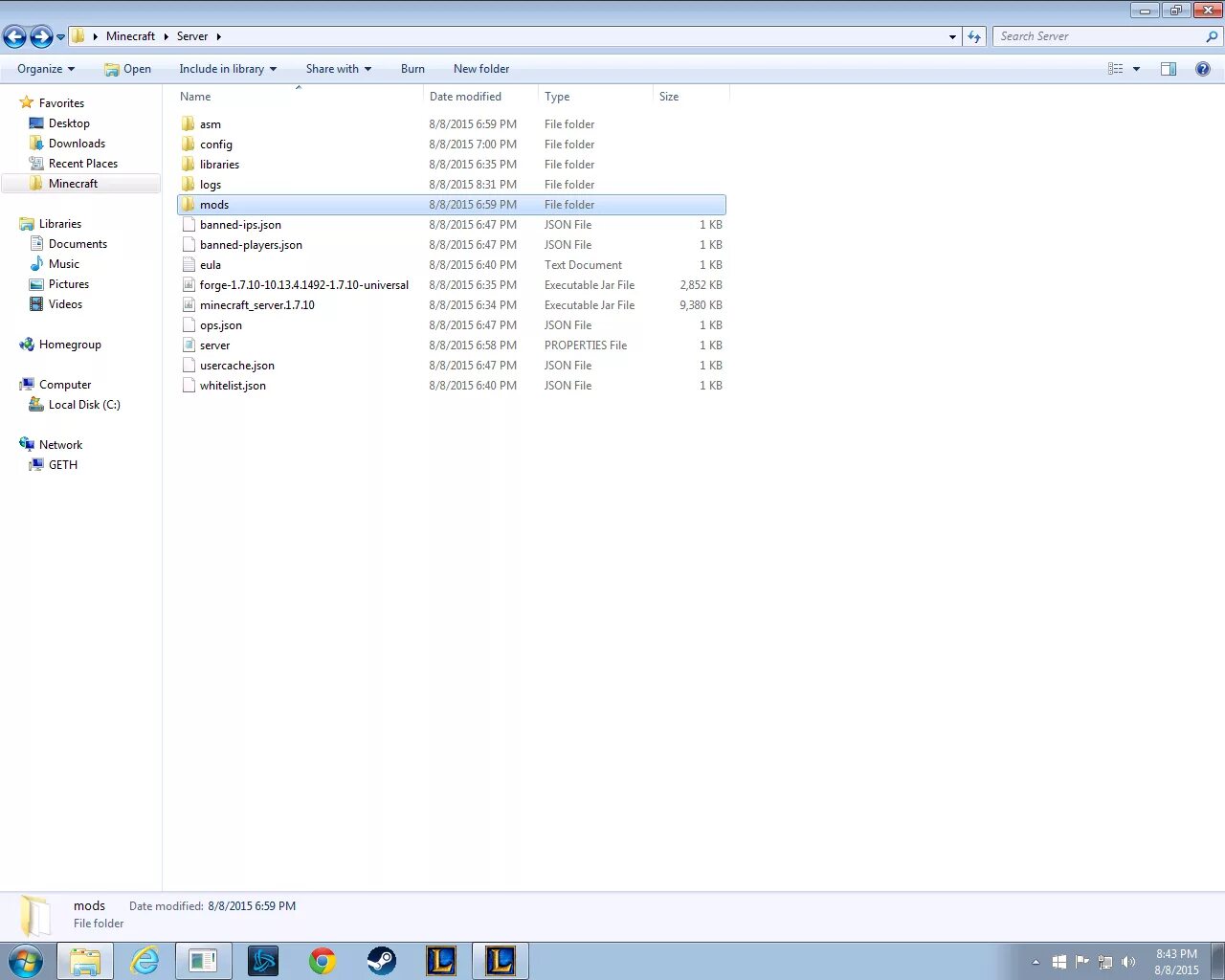The width and height of the screenshot is (1225, 980).
Task: Open the Include in library menu
Action: click(x=228, y=69)
